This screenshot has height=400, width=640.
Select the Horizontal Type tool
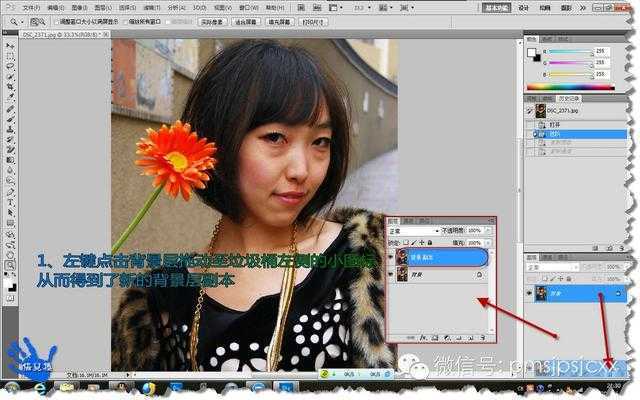[x=10, y=202]
